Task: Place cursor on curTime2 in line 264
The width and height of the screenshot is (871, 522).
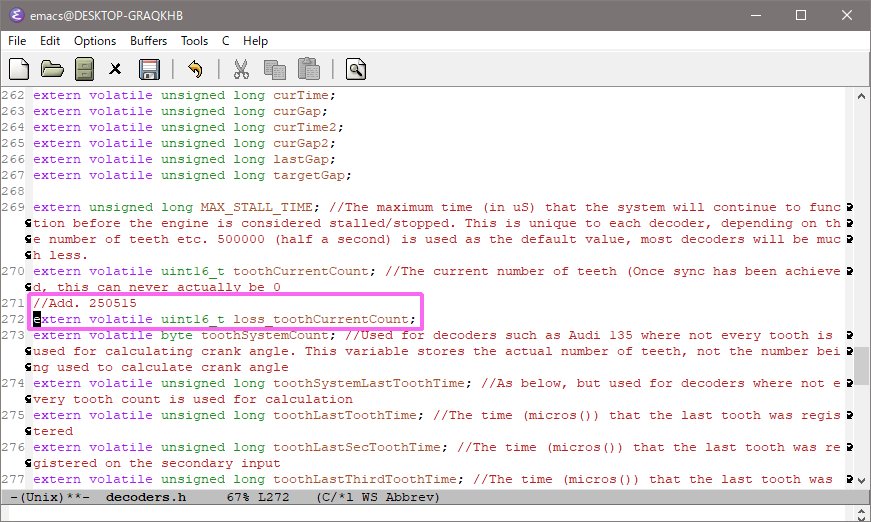Action: 304,128
